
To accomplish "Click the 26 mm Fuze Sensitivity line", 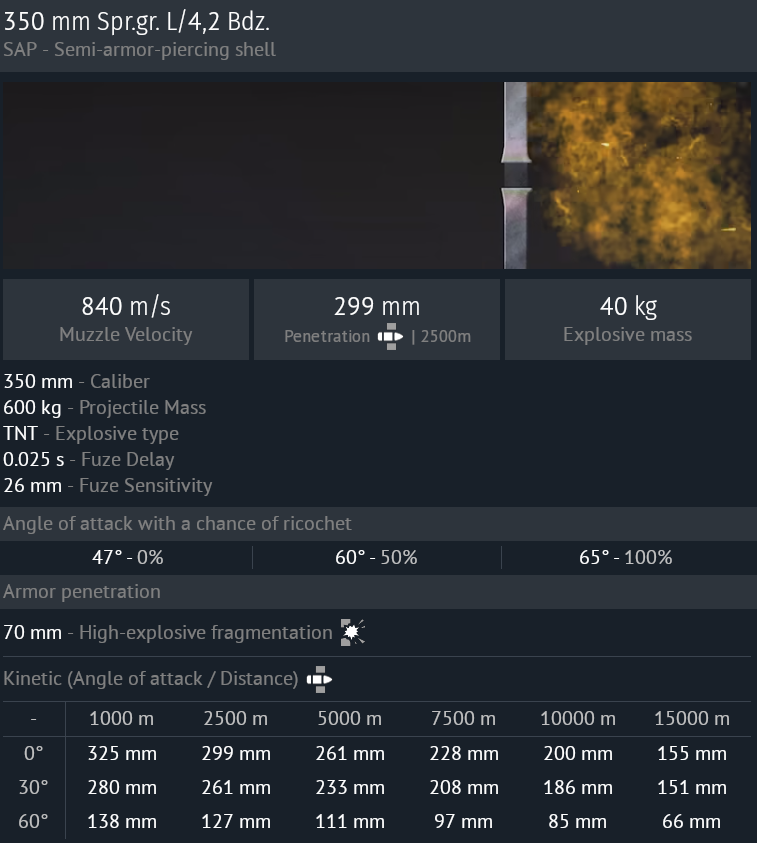I will point(108,486).
